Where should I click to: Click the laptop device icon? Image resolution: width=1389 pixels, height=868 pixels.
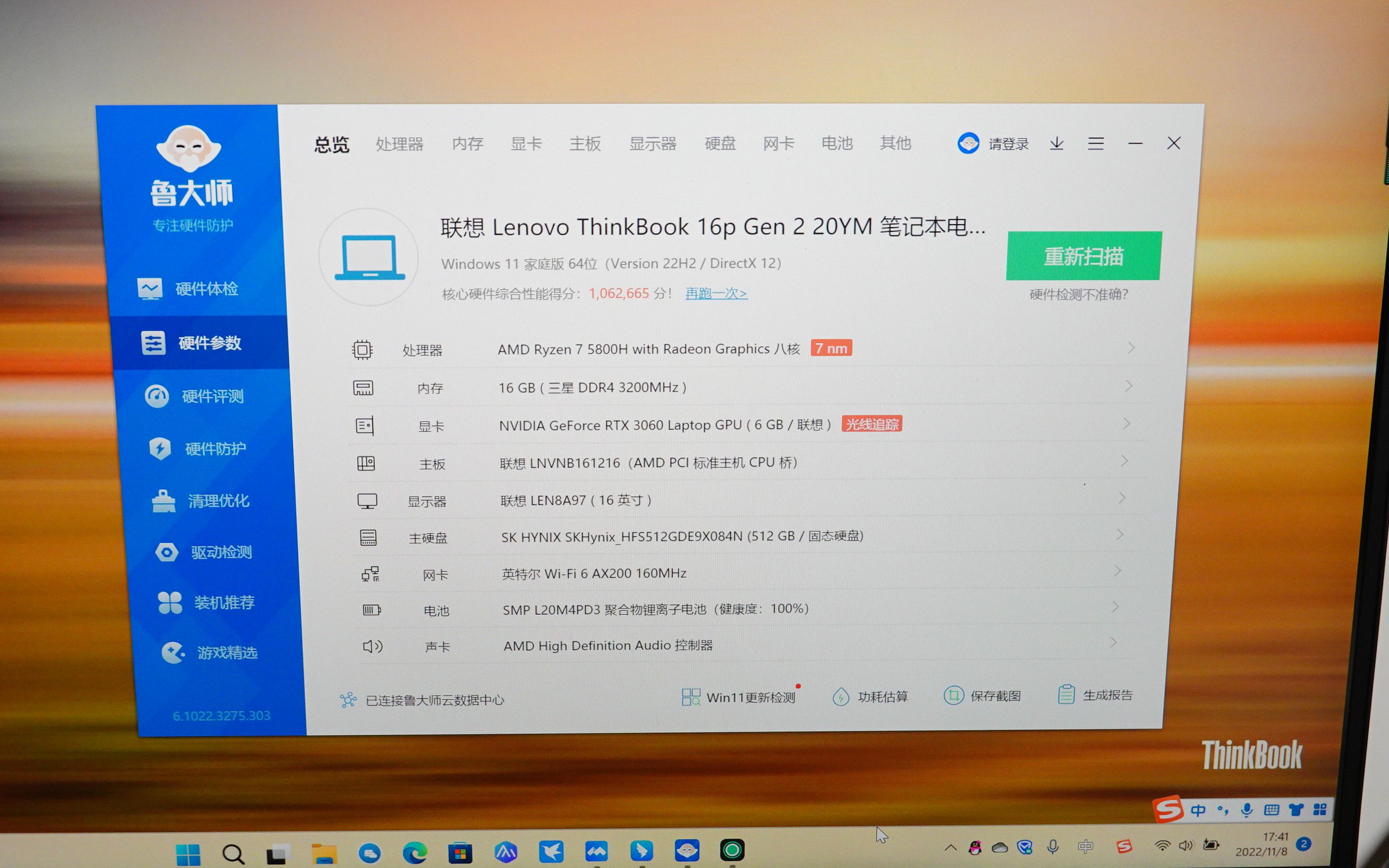369,257
